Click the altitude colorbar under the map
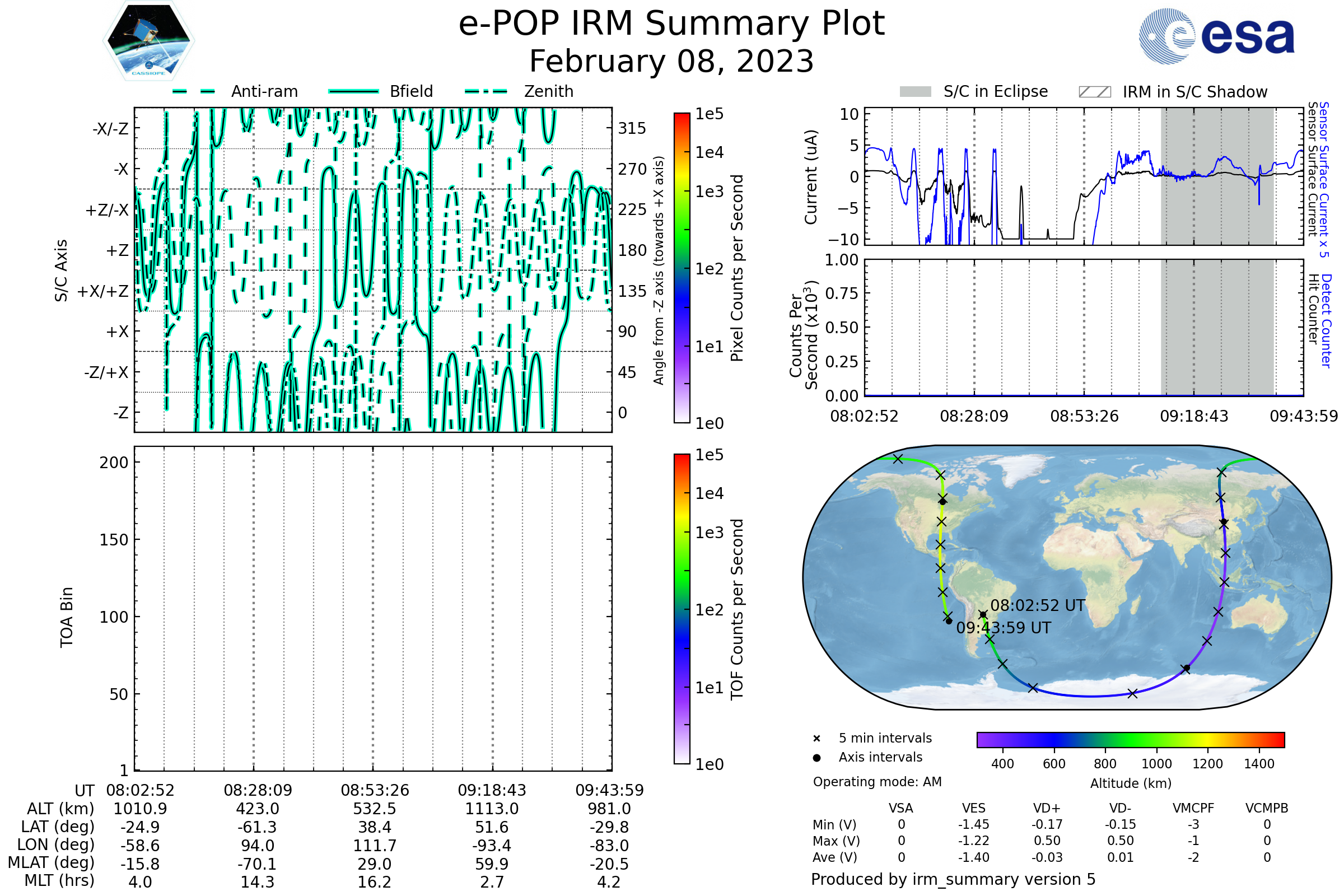 tap(1130, 740)
